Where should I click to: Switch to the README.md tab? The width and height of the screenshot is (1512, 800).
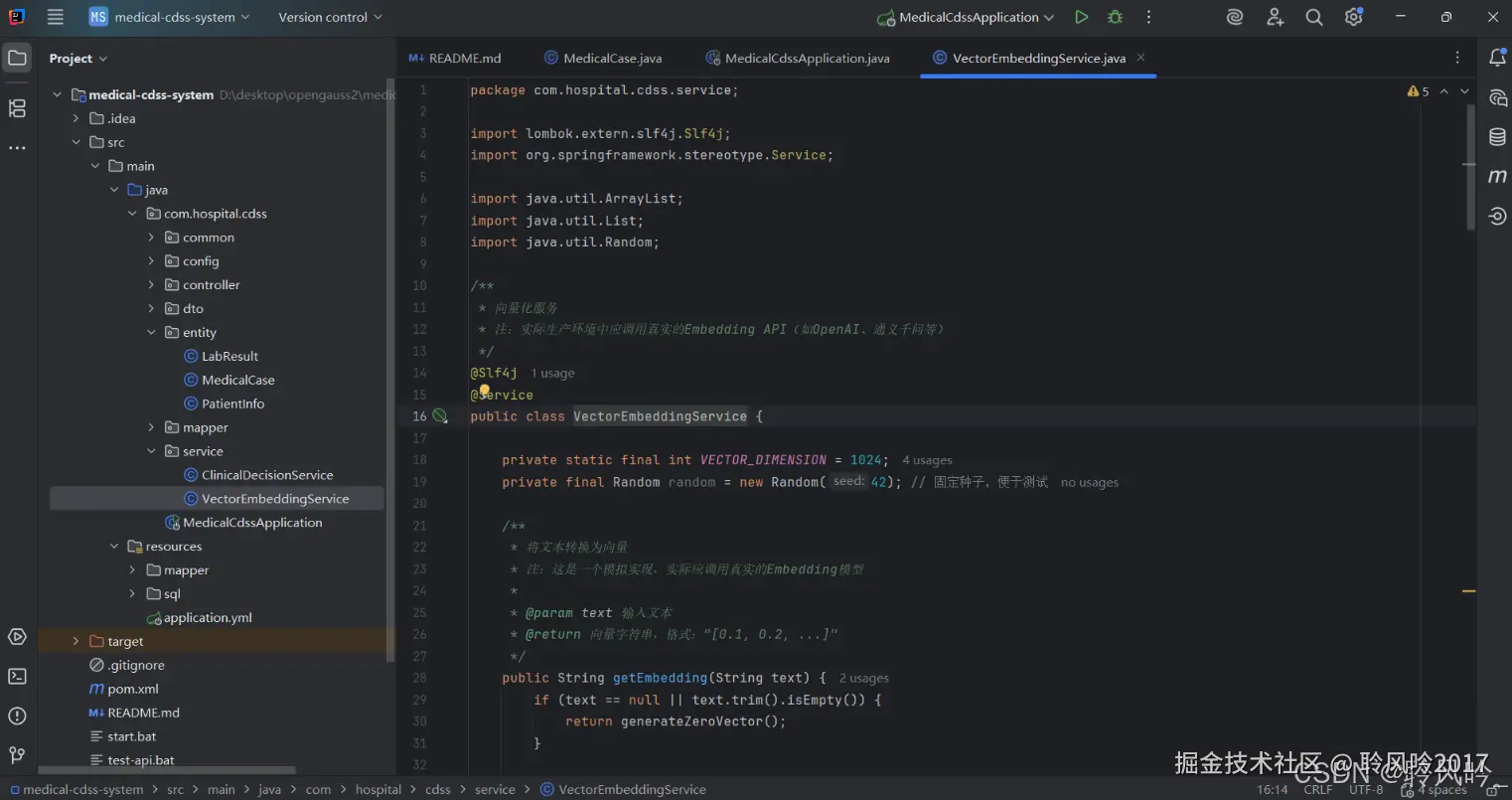(455, 58)
